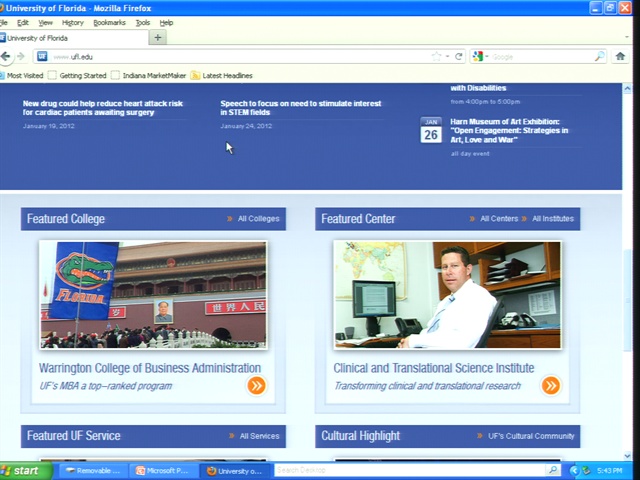Click the Google search input field
Viewport: 640px width, 480px height.
click(541, 57)
